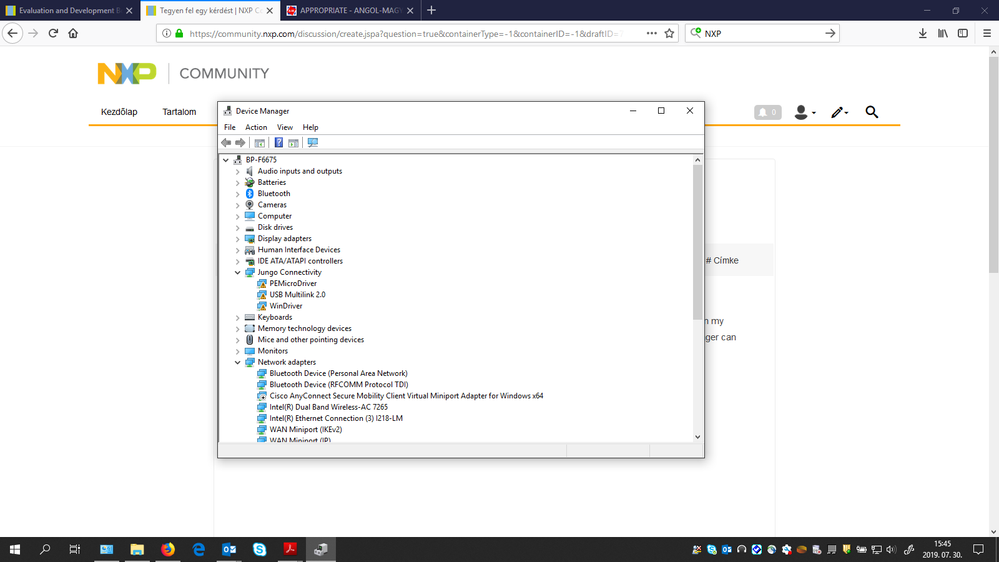This screenshot has height=562, width=999.
Task: Select Mice and other pointing devices
Action: click(311, 340)
